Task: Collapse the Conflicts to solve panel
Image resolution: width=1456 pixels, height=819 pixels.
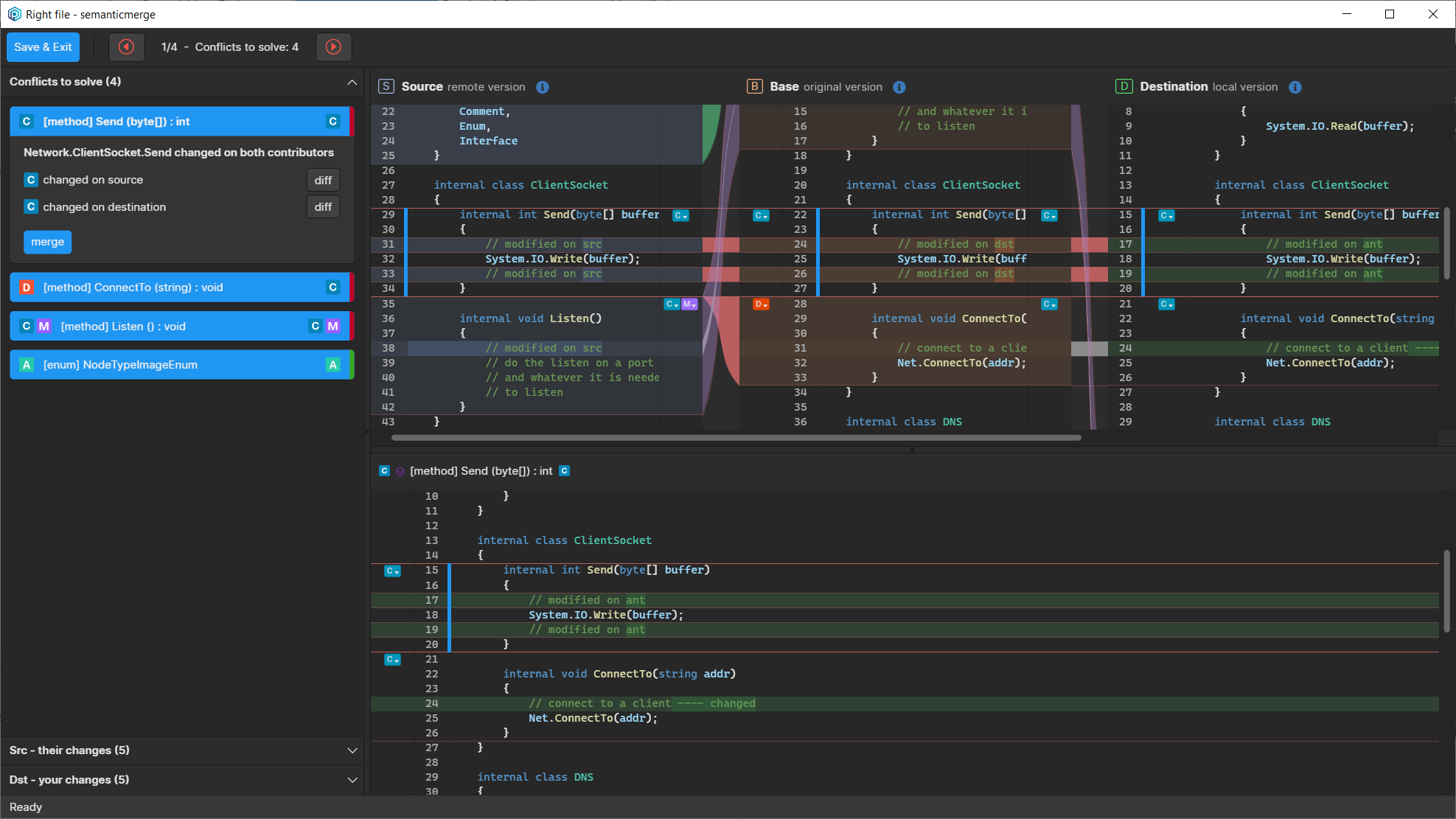Action: pyautogui.click(x=352, y=82)
